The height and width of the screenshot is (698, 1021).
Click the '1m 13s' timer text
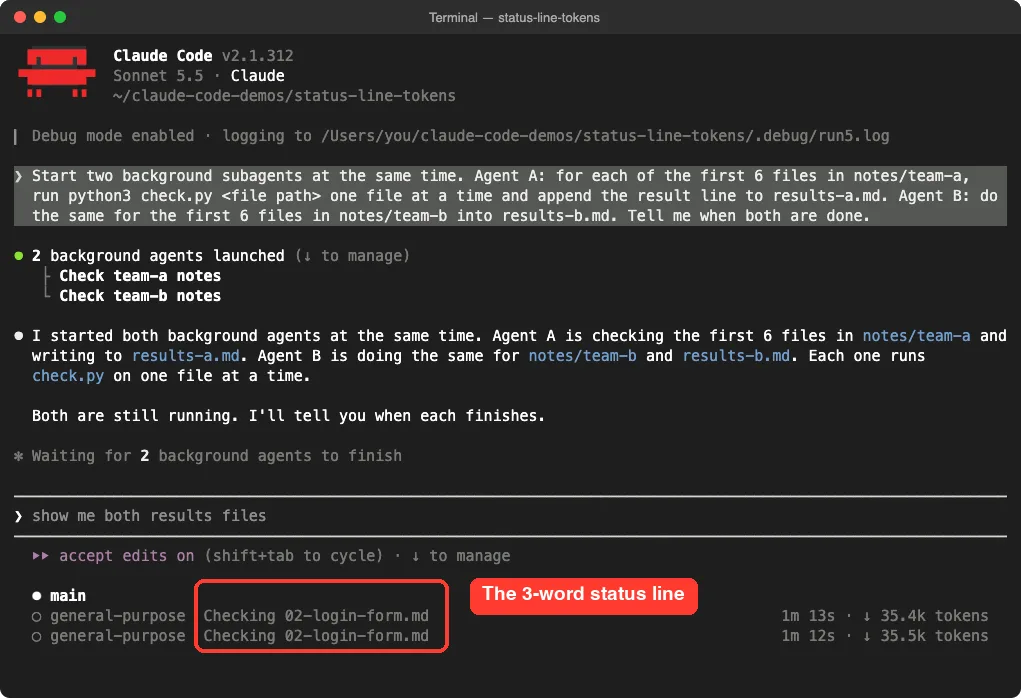808,616
